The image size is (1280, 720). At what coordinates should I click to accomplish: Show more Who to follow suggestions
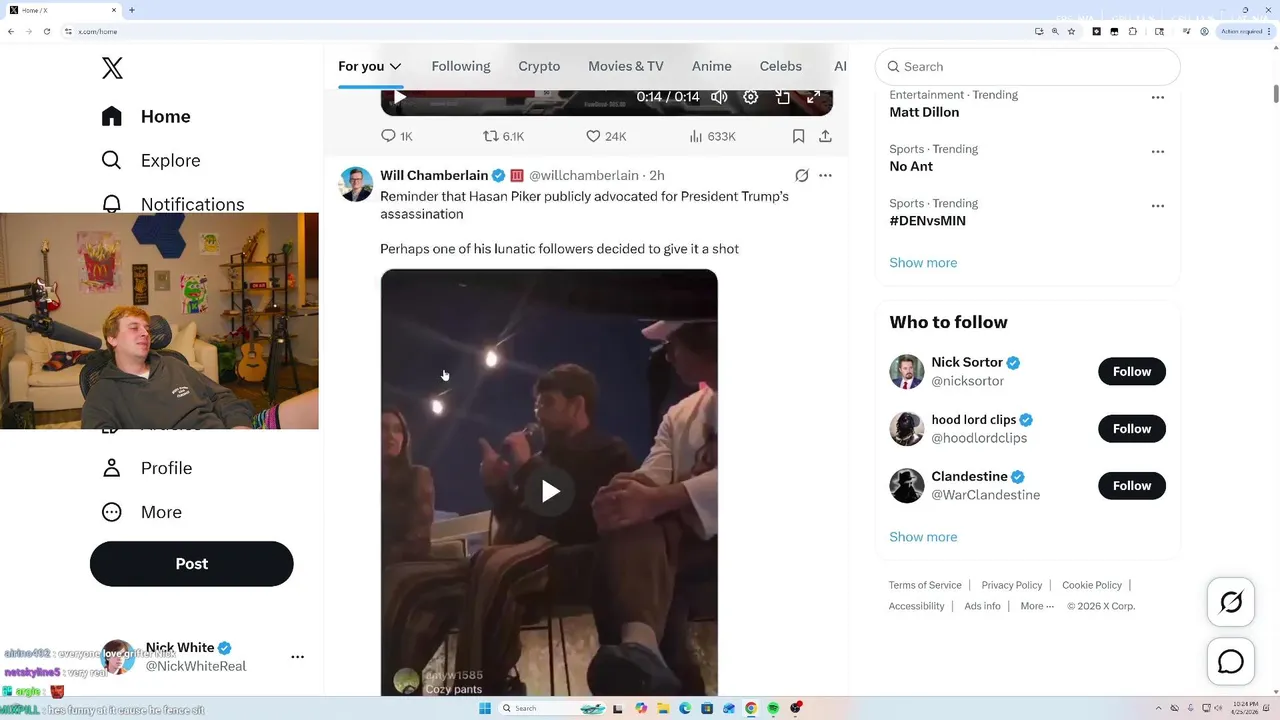pos(923,537)
